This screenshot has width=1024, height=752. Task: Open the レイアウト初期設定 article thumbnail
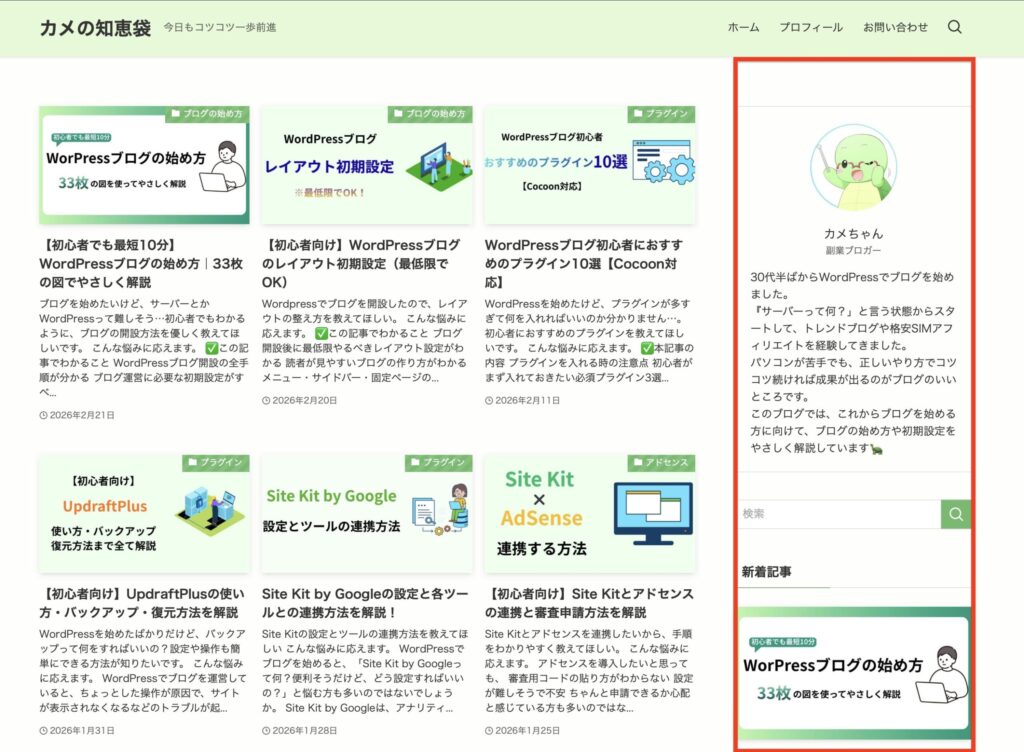(366, 165)
